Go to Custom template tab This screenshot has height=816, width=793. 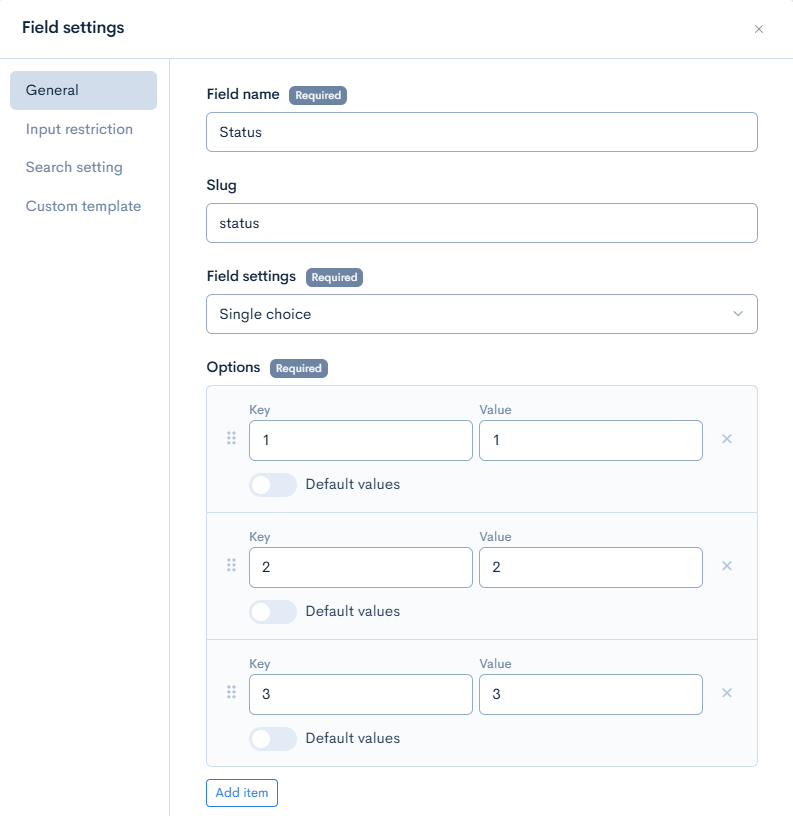click(83, 206)
